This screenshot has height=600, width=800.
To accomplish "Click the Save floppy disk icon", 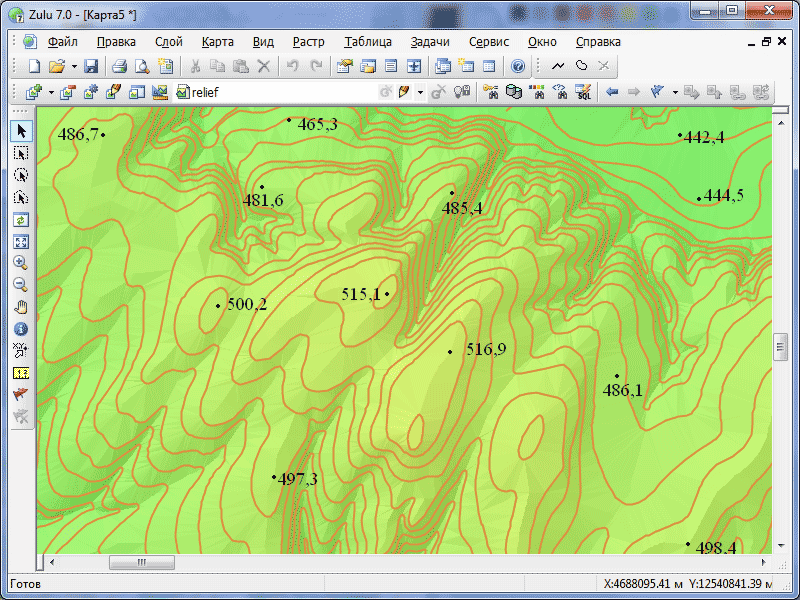I will [91, 67].
